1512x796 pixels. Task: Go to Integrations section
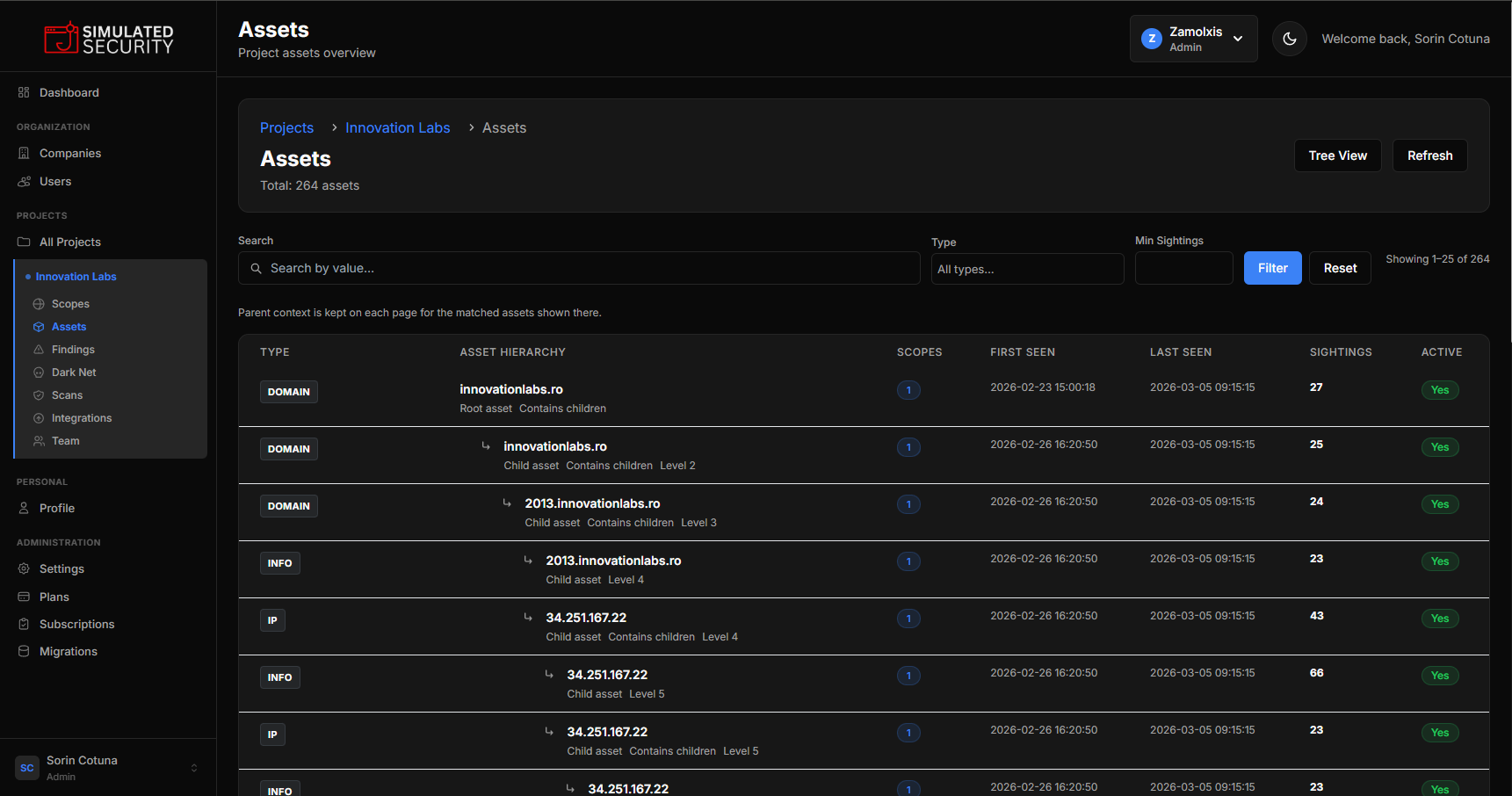tap(81, 418)
